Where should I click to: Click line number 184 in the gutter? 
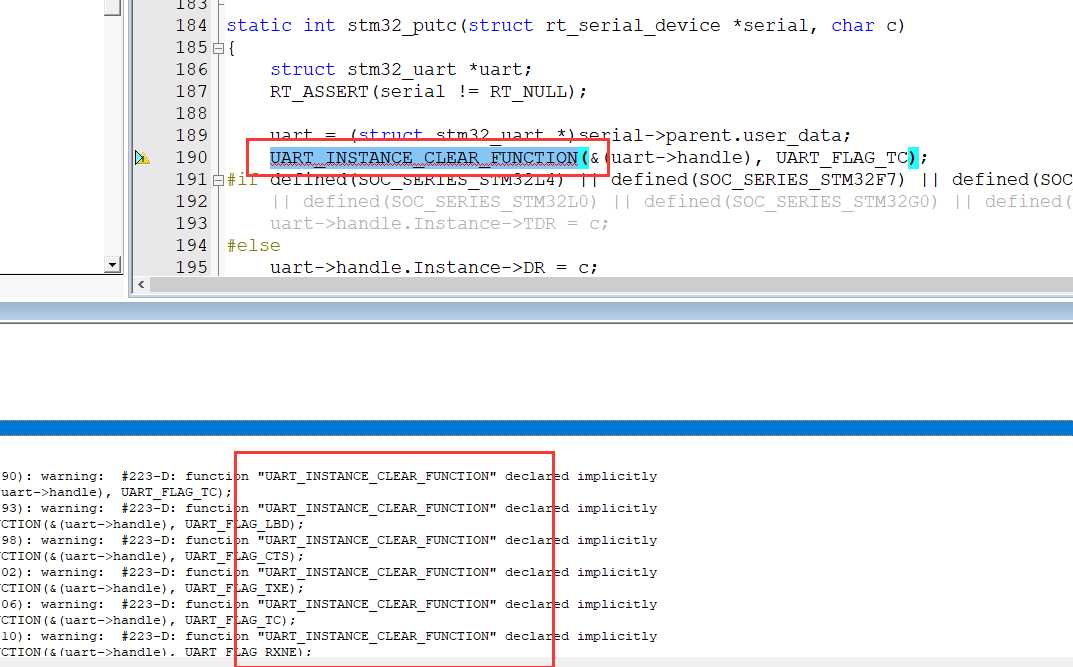pyautogui.click(x=191, y=26)
